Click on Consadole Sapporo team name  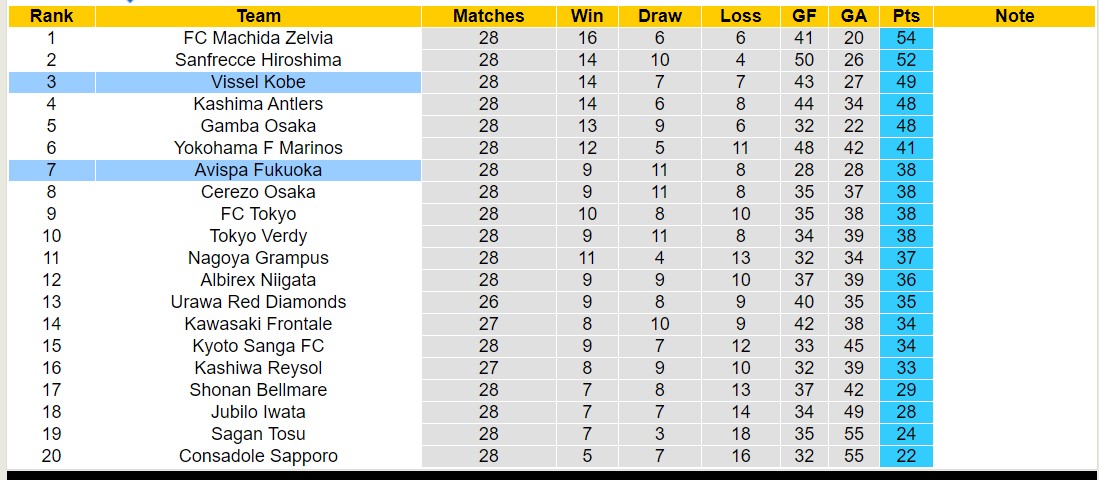tap(258, 456)
